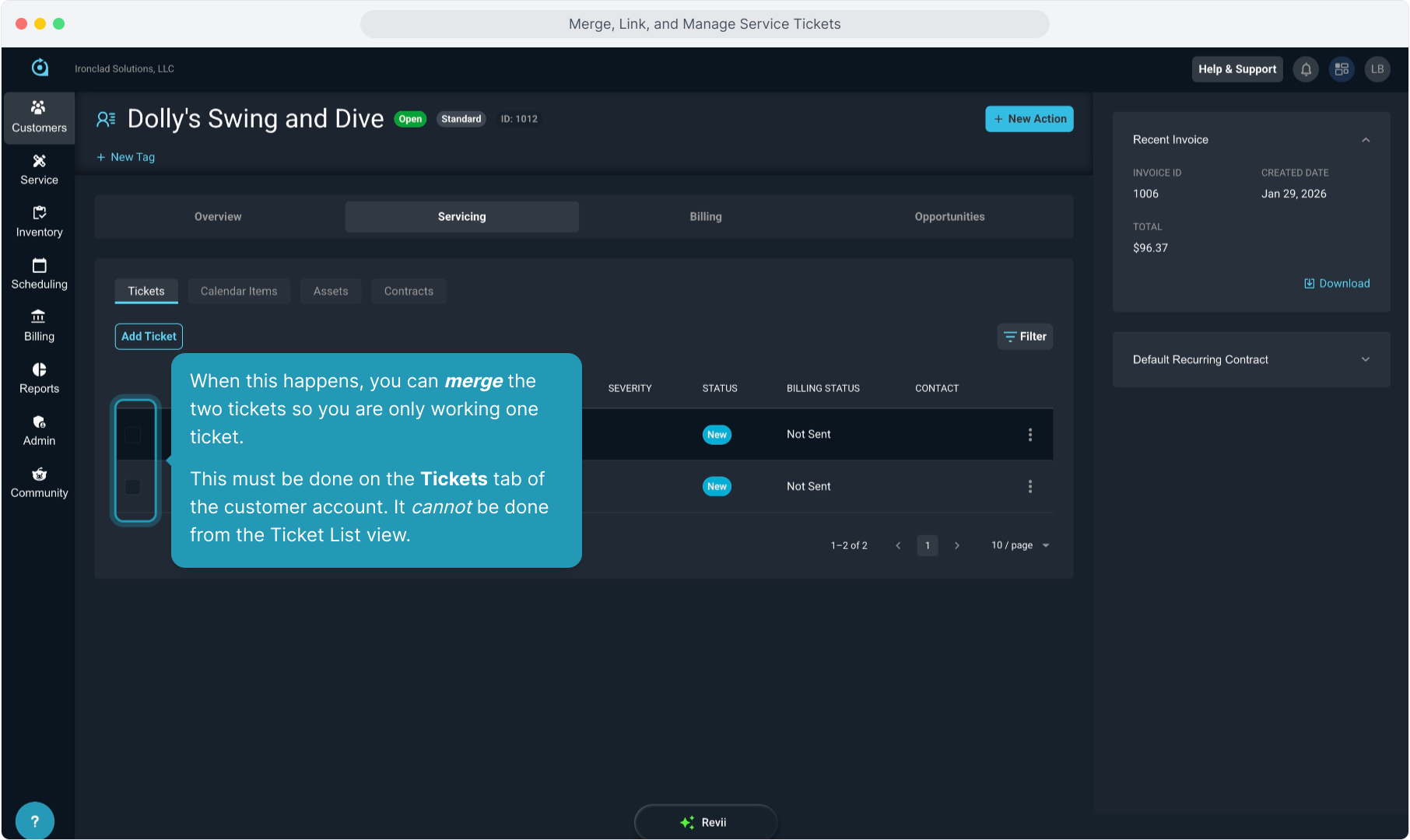Open the Admin section
The width and height of the screenshot is (1410, 840).
coord(39,430)
